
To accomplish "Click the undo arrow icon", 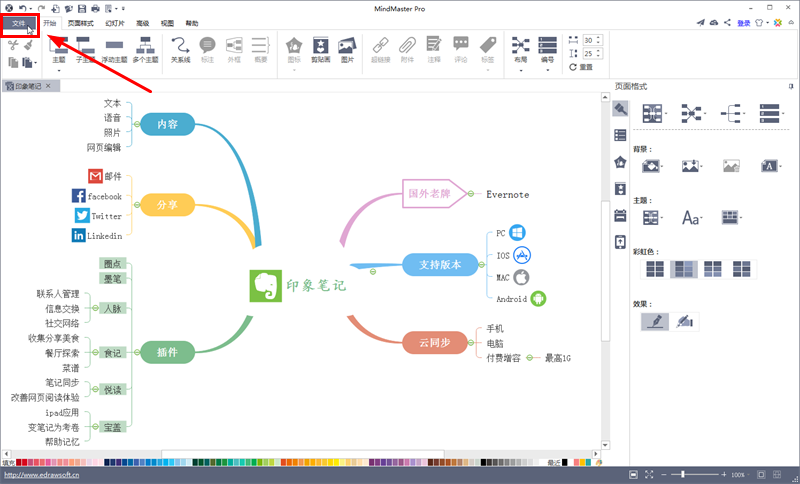I will pos(22,9).
